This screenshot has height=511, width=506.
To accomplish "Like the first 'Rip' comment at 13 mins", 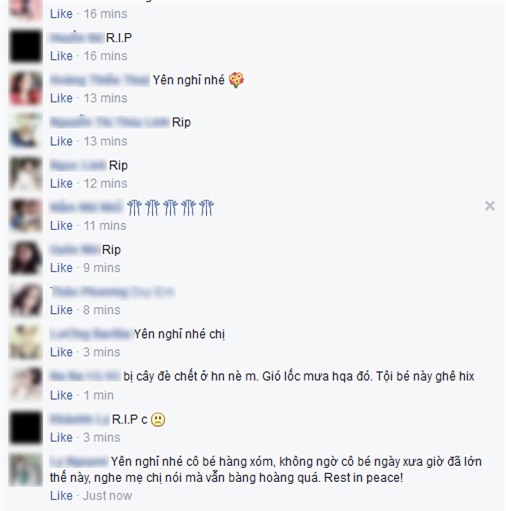I will [x=61, y=141].
